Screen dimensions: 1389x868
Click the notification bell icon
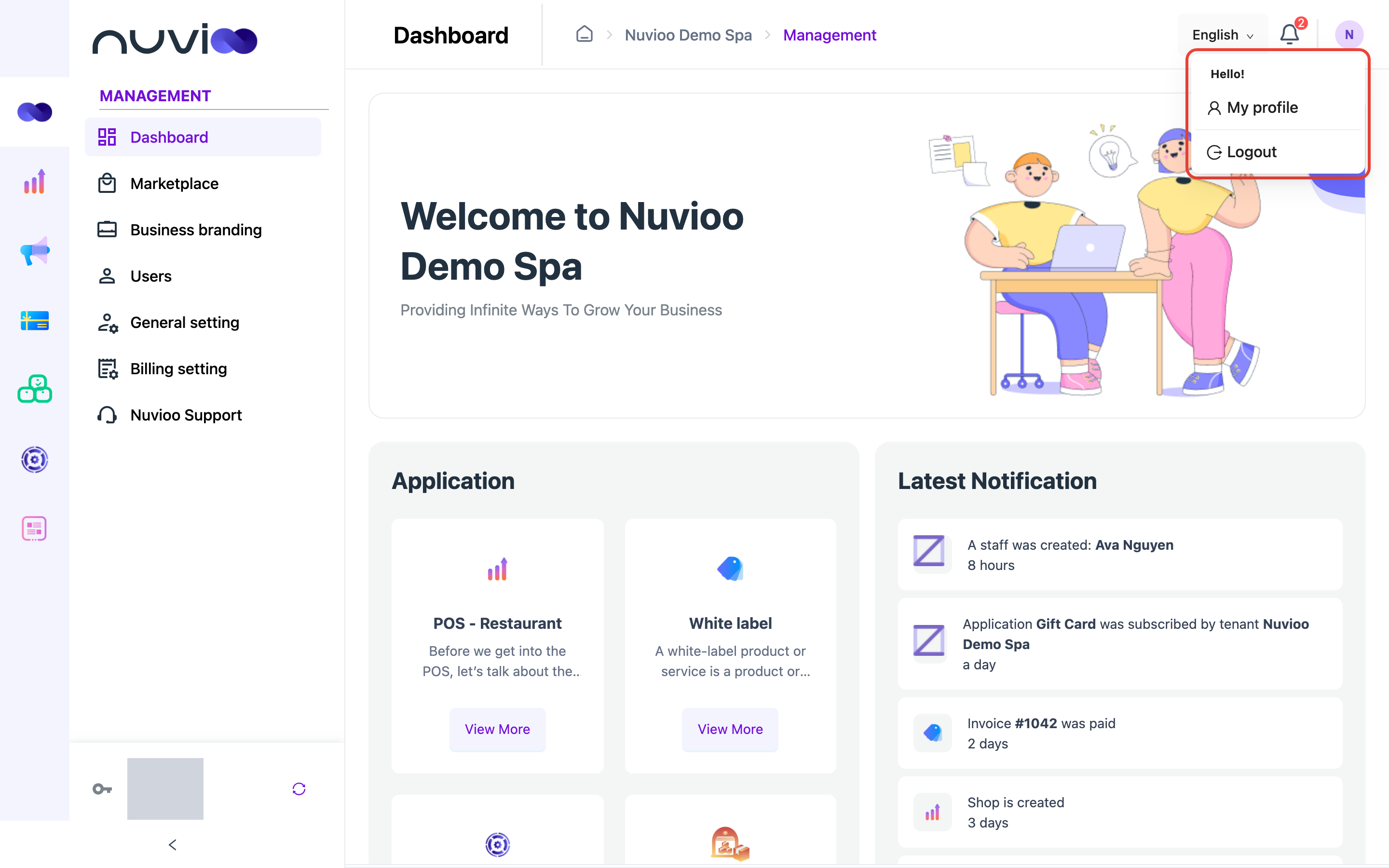1290,35
